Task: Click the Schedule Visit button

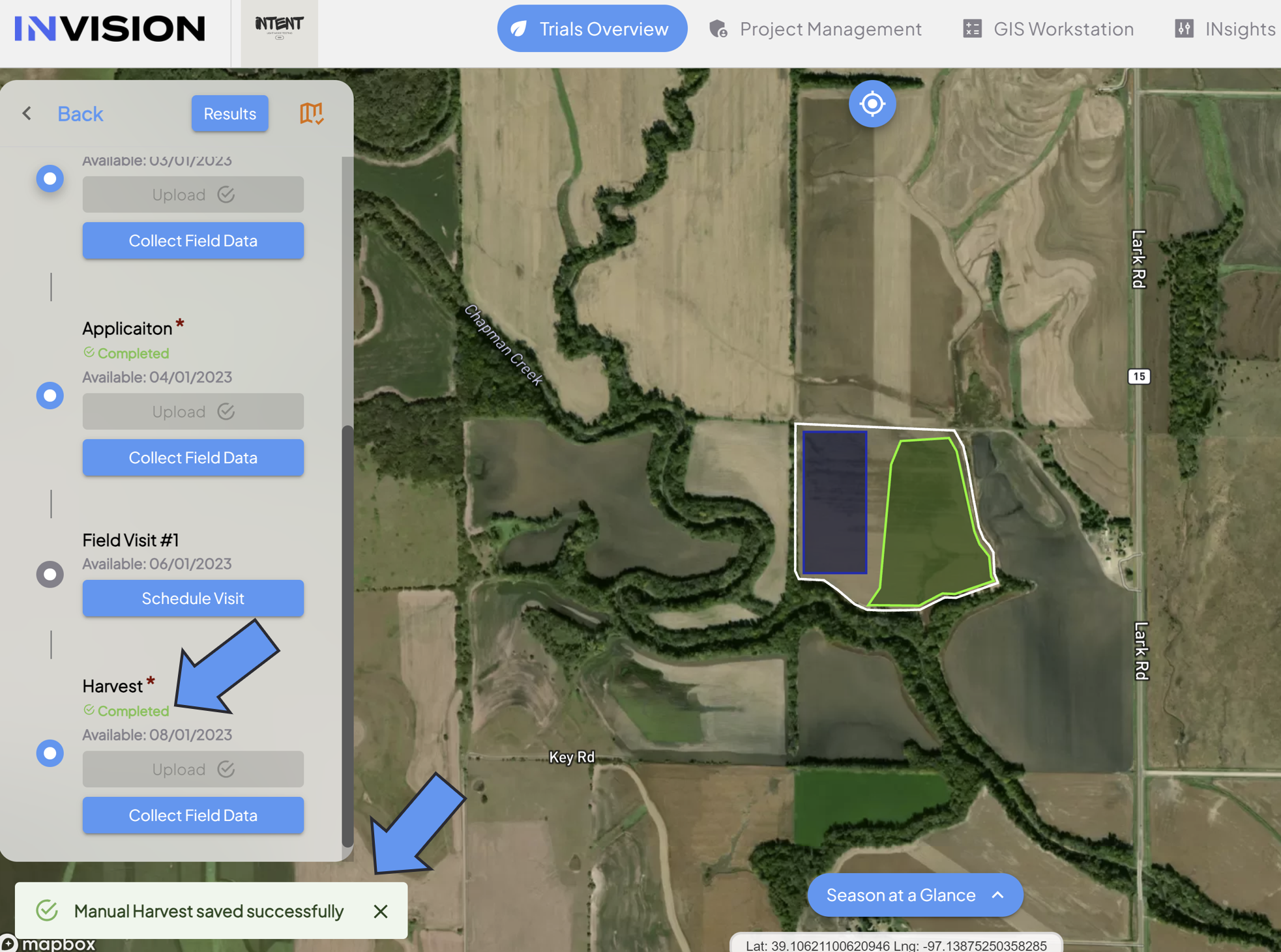Action: [x=193, y=598]
